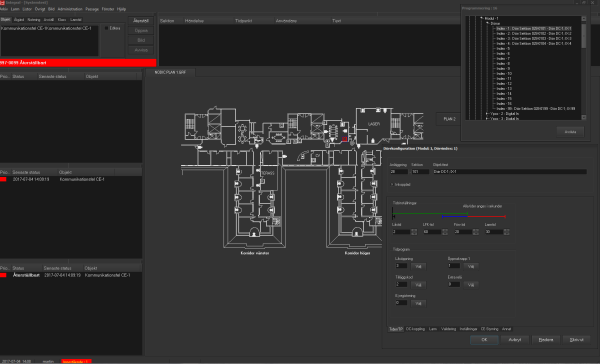Switch to the DC-koppling tab
Viewport: 600px width, 364px height.
click(415, 329)
